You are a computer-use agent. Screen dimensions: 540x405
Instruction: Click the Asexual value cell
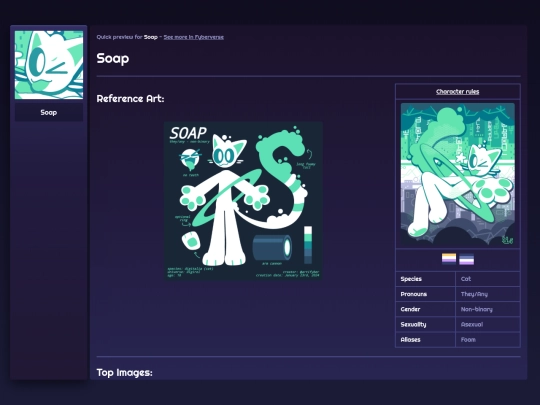488,324
